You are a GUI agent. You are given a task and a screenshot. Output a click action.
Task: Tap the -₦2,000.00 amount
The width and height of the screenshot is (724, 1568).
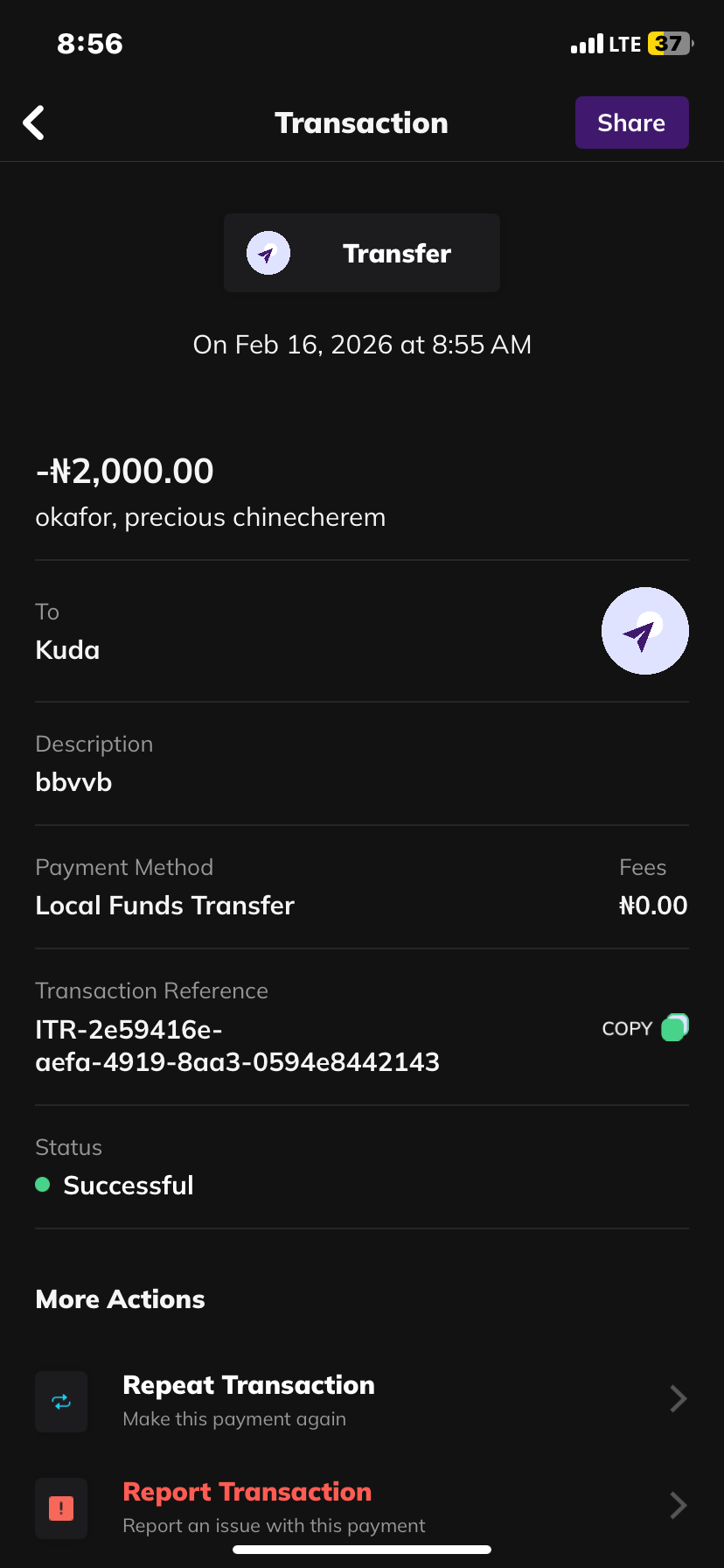(124, 472)
